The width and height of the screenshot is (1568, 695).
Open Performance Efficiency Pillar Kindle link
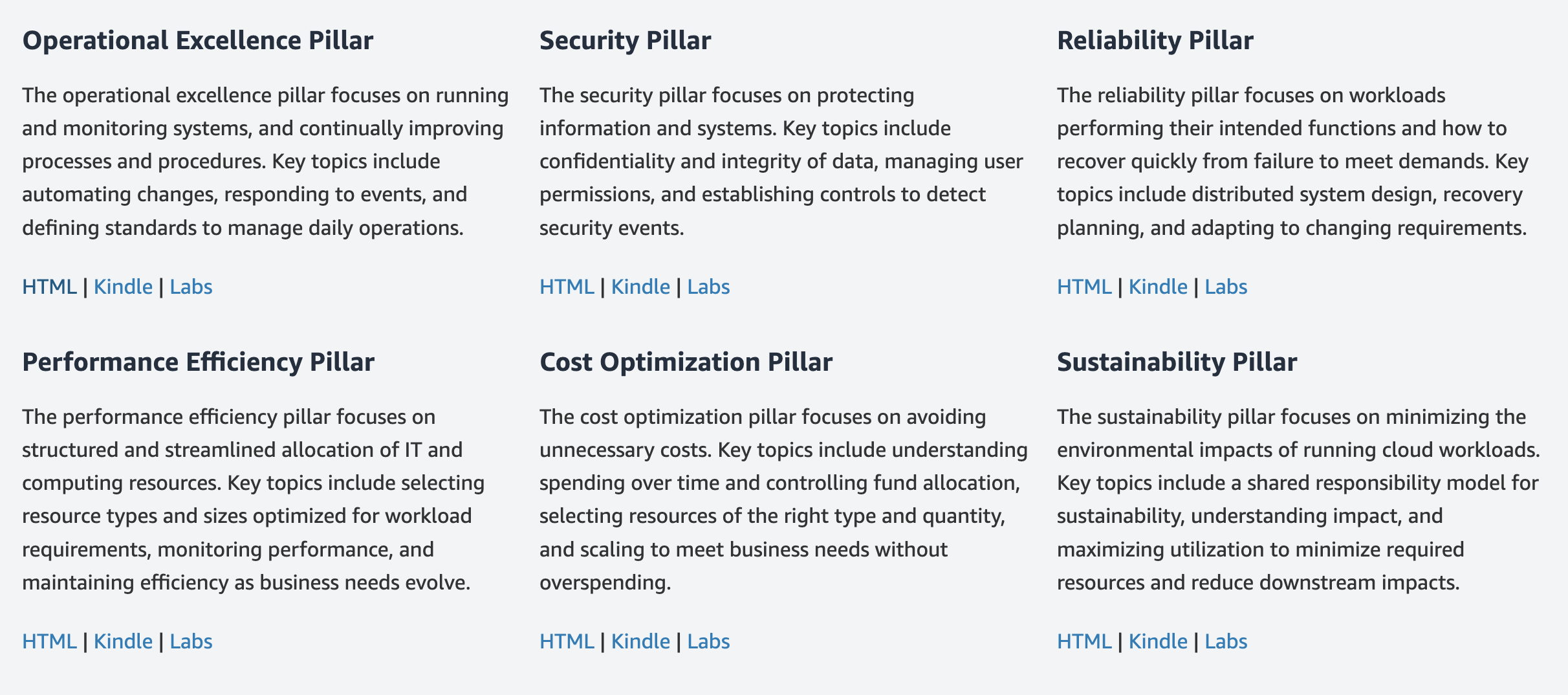[123, 641]
